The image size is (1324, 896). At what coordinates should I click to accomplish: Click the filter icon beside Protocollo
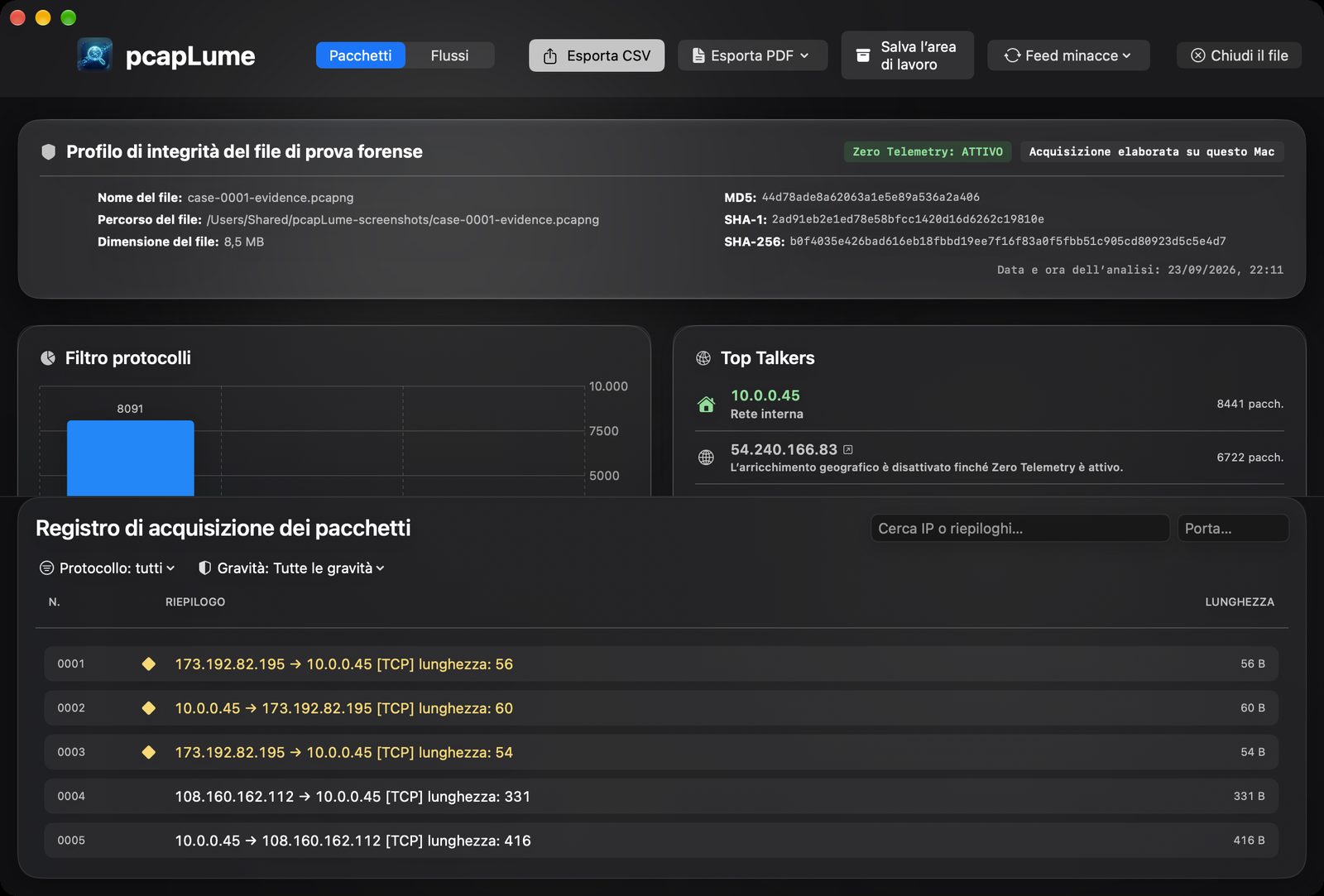pyautogui.click(x=47, y=568)
